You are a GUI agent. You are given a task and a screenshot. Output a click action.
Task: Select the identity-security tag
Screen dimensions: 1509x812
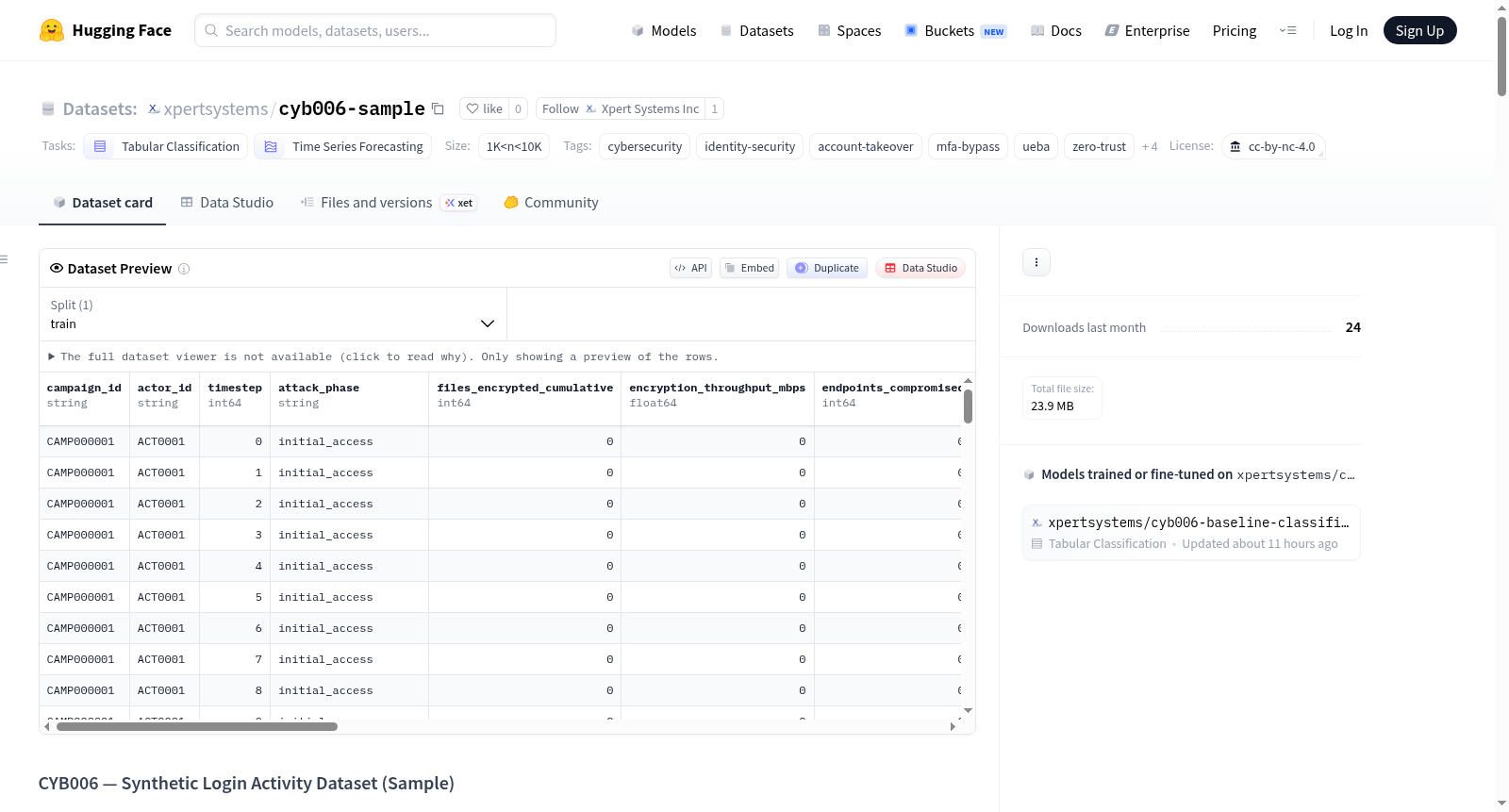pyautogui.click(x=750, y=146)
